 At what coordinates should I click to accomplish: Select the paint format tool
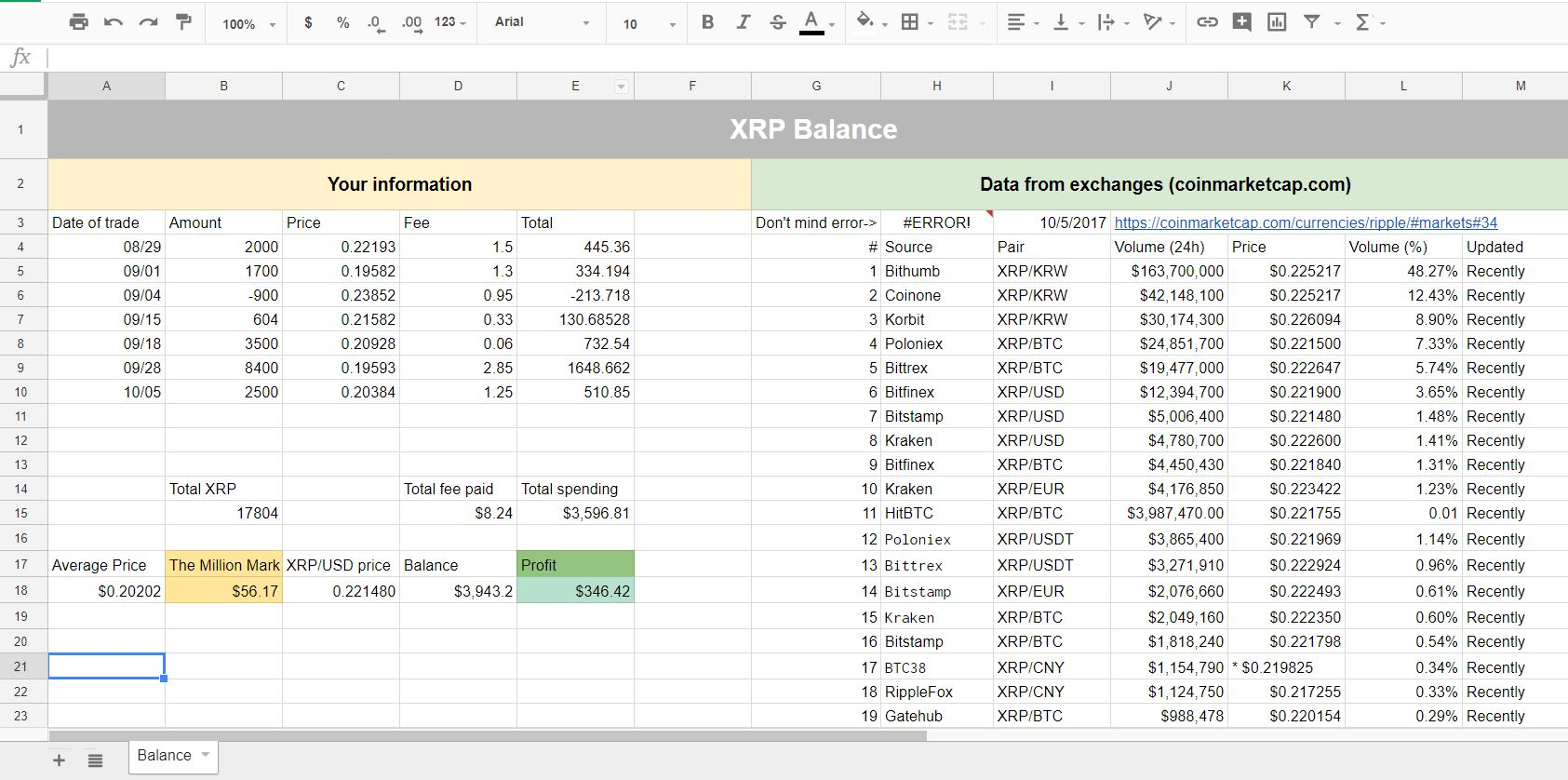click(183, 22)
